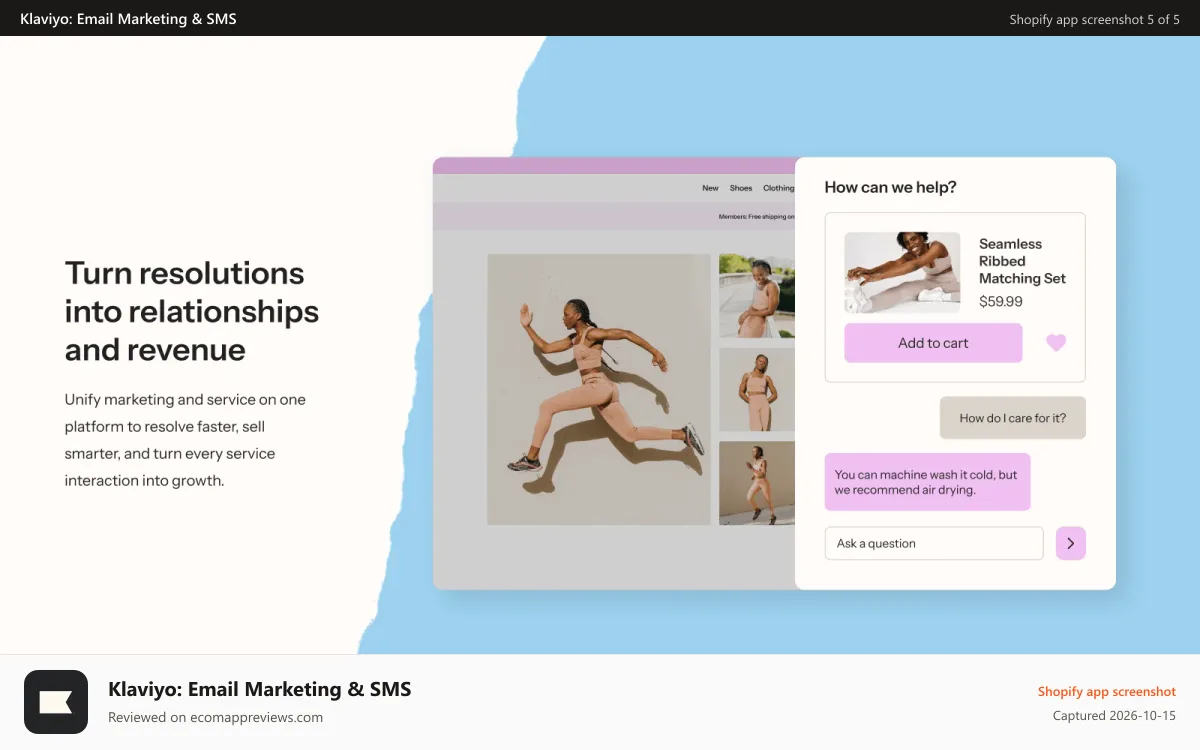Focus the Ask a question input
The width and height of the screenshot is (1200, 750).
point(934,543)
